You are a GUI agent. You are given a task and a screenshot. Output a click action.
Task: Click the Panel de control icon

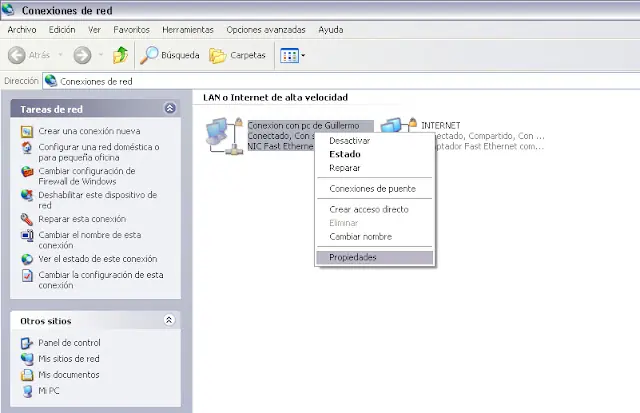27,343
